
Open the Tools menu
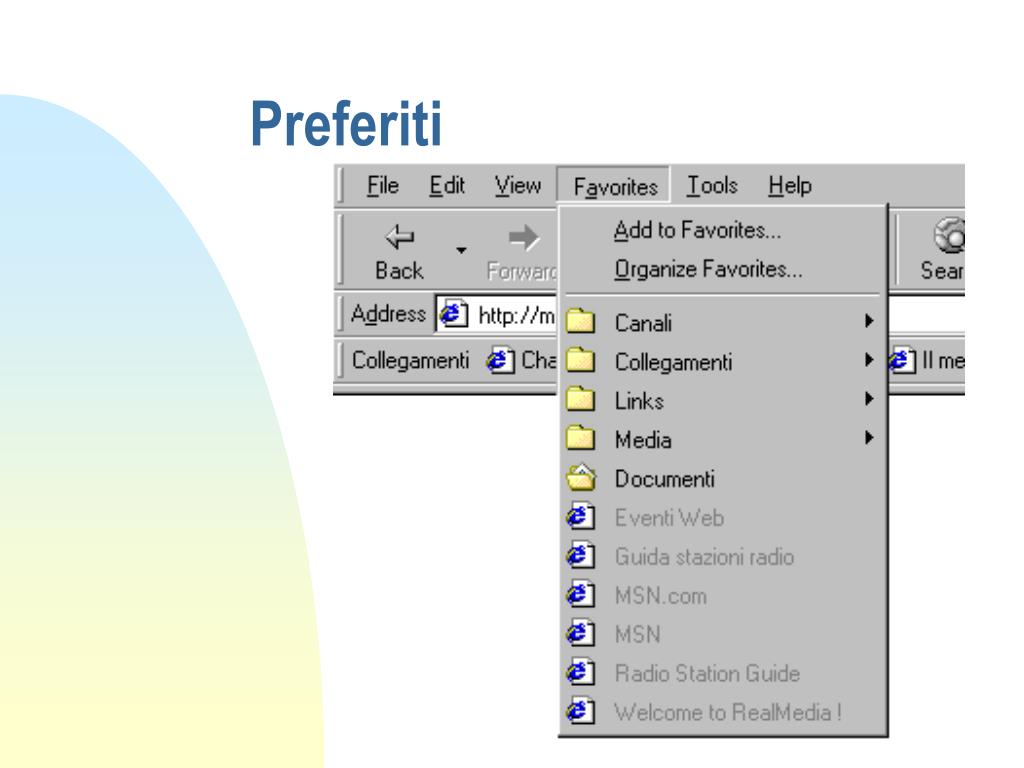coord(712,186)
